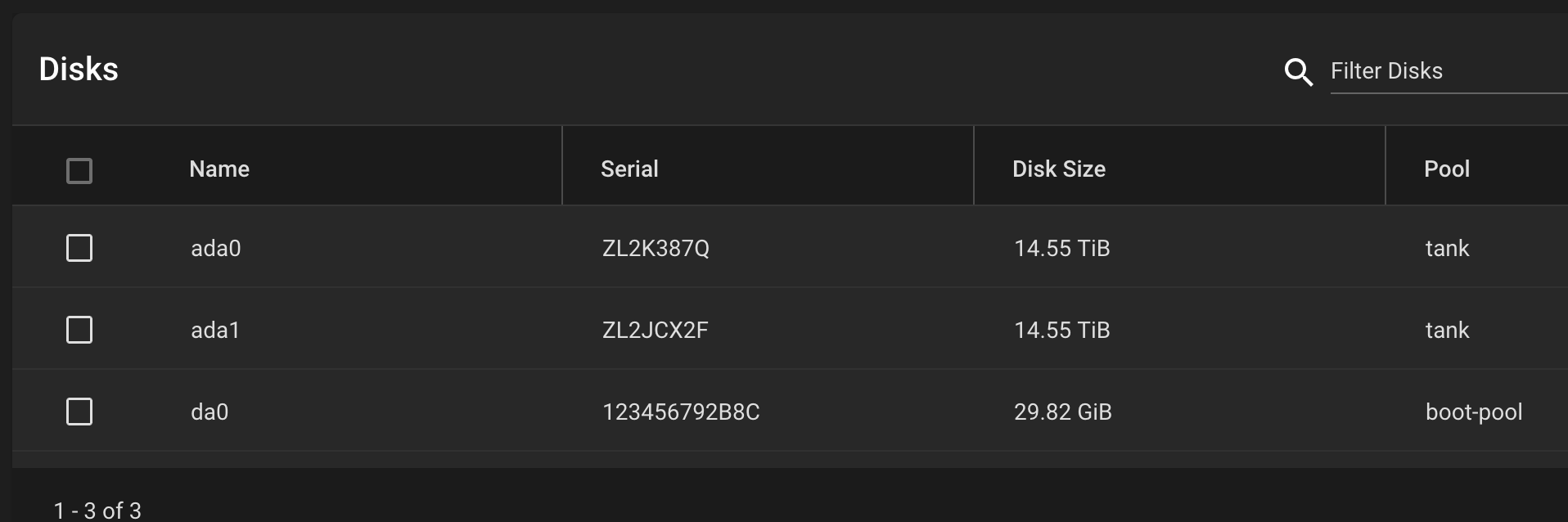Click serial number ZL2JCX2F
1568x522 pixels.
(655, 331)
